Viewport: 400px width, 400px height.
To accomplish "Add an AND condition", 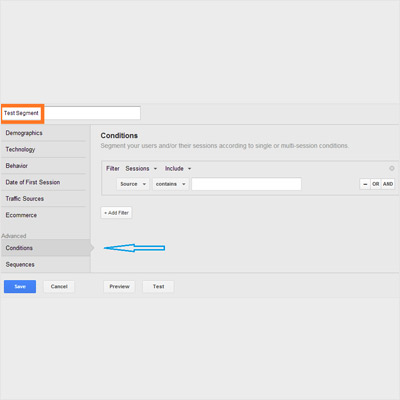I will point(388,184).
